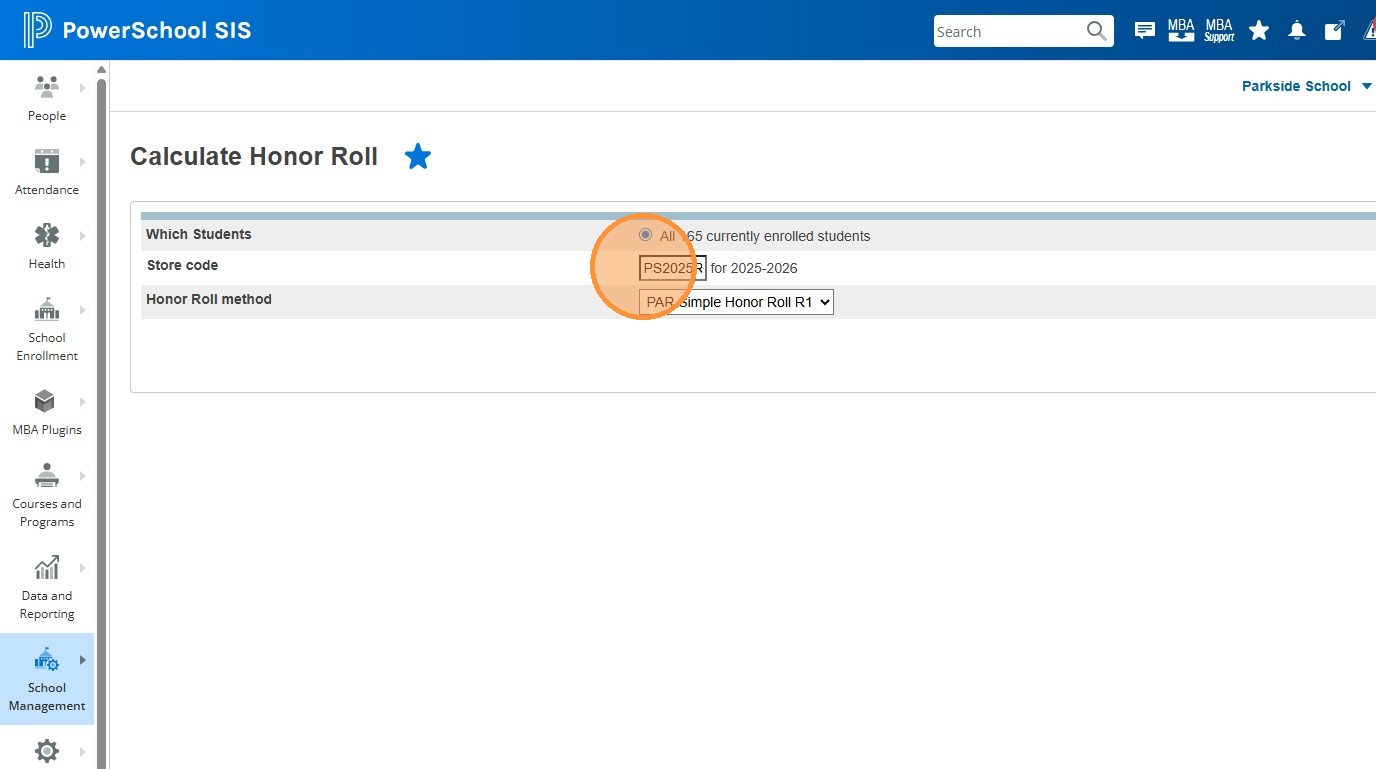Click the Store code label
Image resolution: width=1376 pixels, height=769 pixels.
(182, 265)
